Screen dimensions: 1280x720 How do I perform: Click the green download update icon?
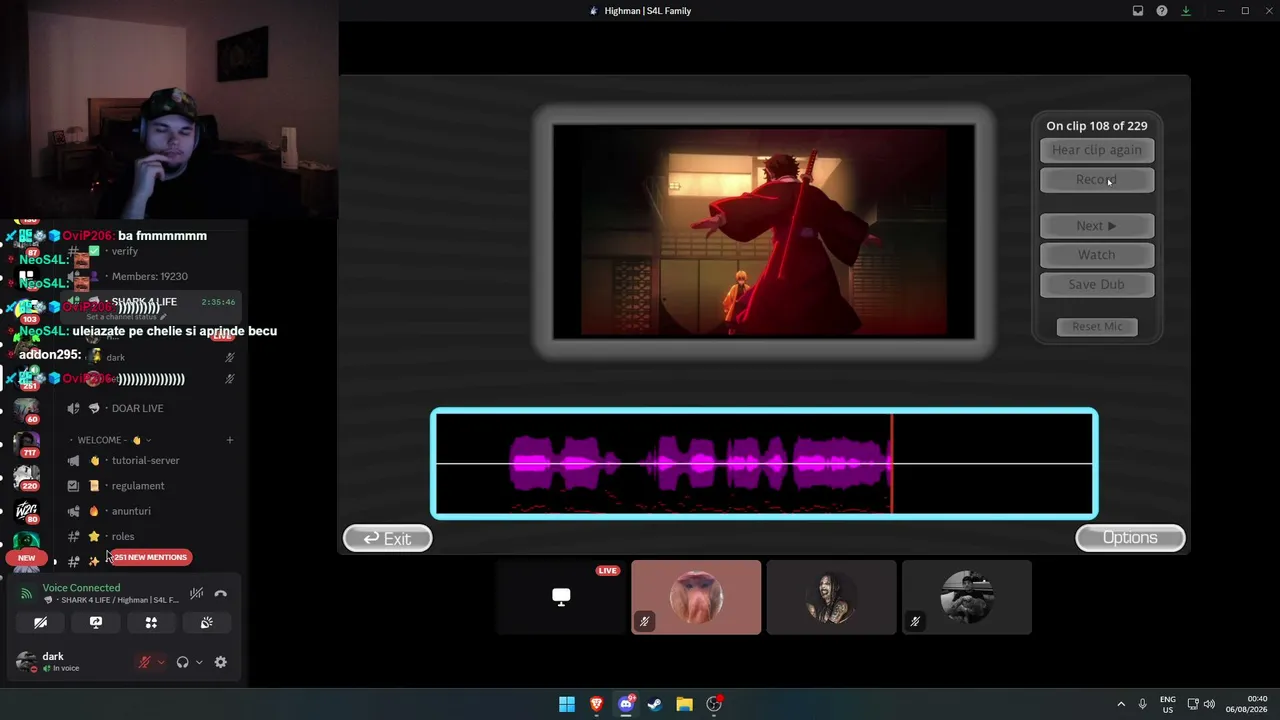coord(1186,11)
